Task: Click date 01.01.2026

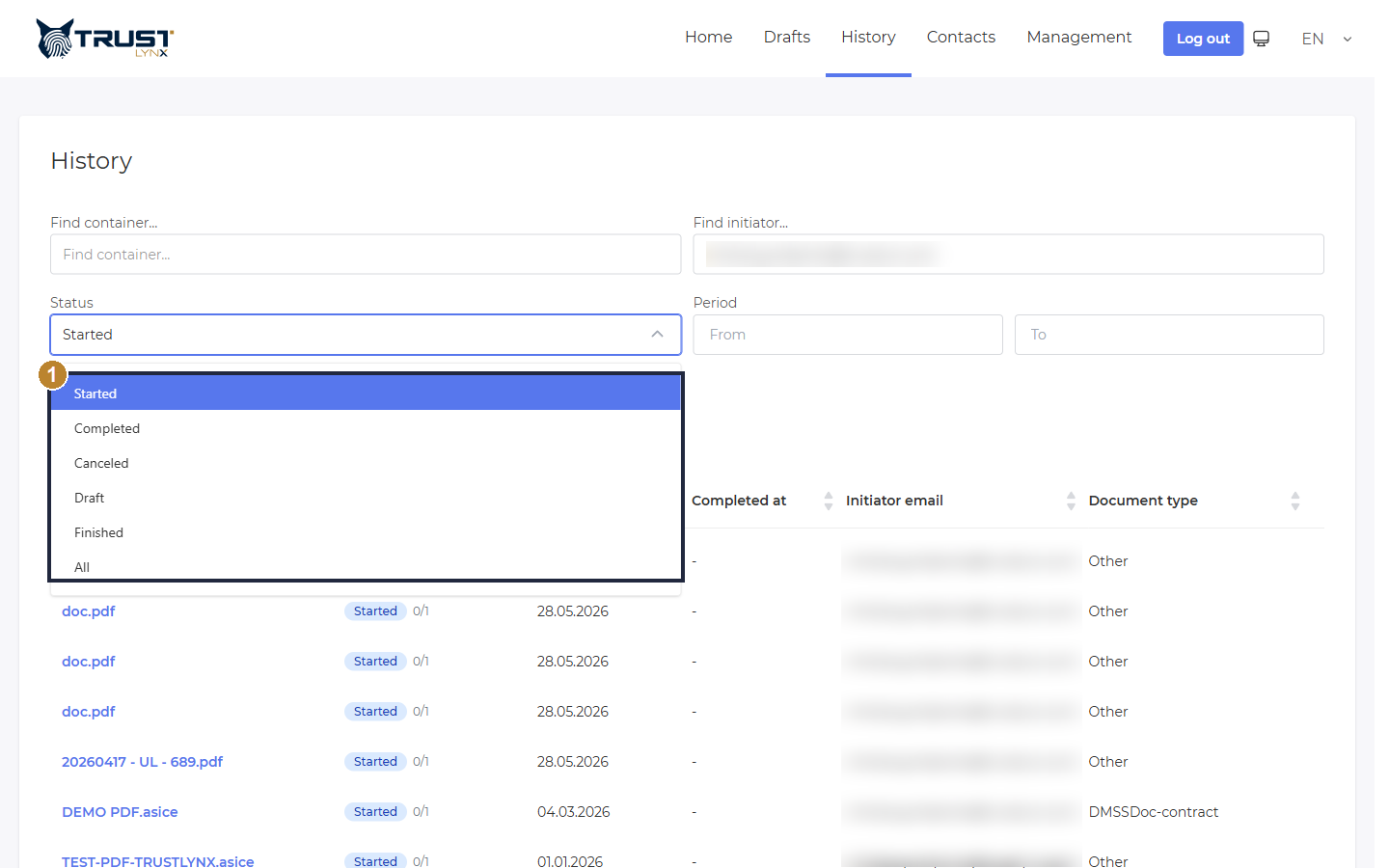Action: [x=570, y=861]
